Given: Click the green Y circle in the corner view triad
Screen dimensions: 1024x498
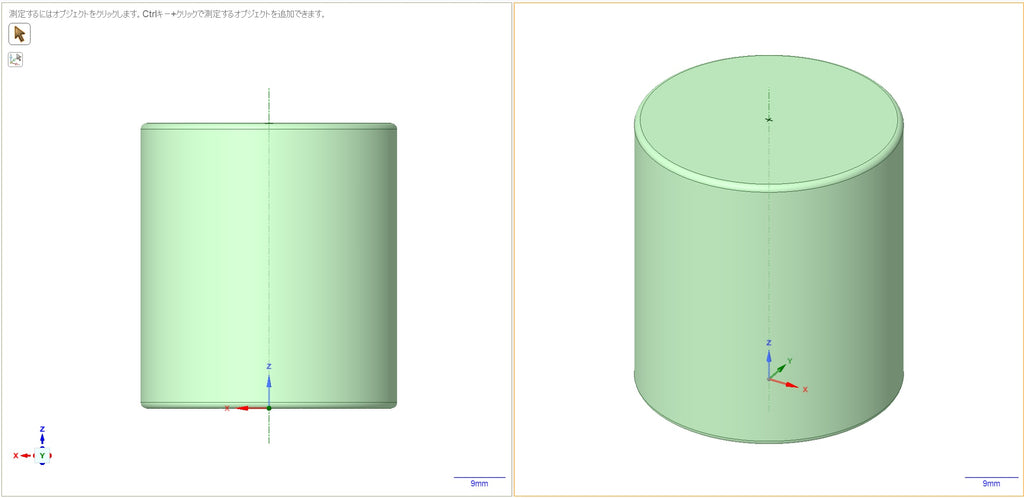Looking at the screenshot, I should [x=42, y=456].
